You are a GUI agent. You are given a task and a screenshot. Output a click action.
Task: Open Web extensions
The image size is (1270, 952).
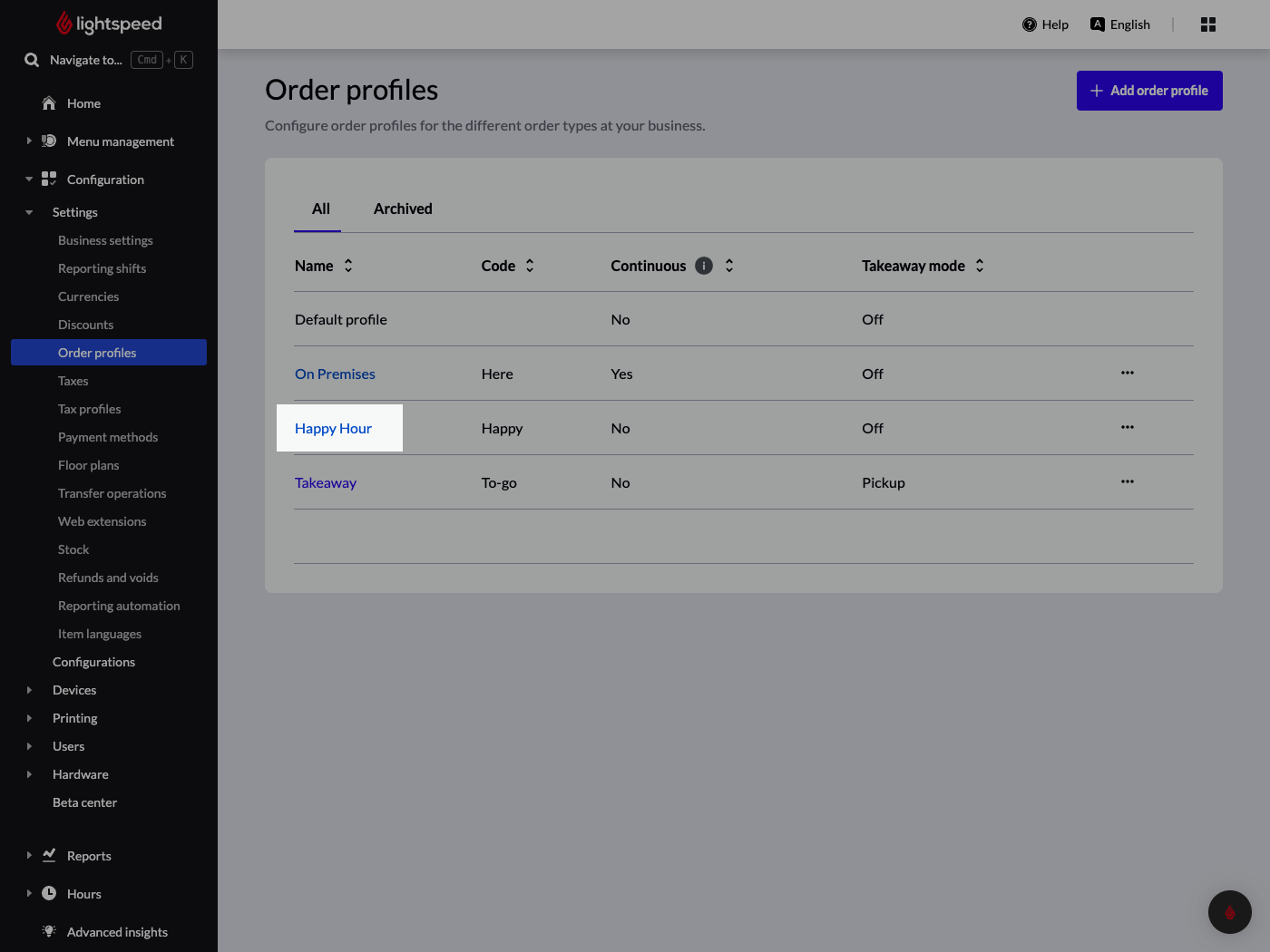tap(102, 521)
